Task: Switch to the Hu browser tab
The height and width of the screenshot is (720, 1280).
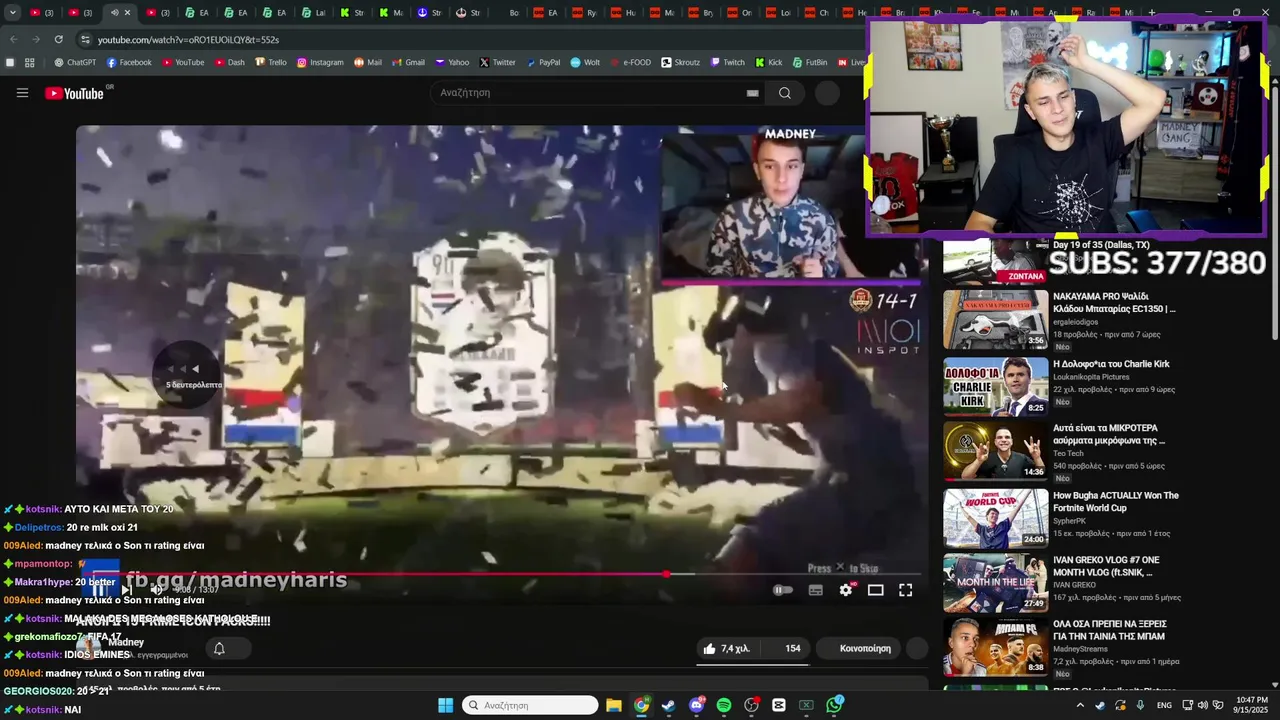Action: click(623, 13)
